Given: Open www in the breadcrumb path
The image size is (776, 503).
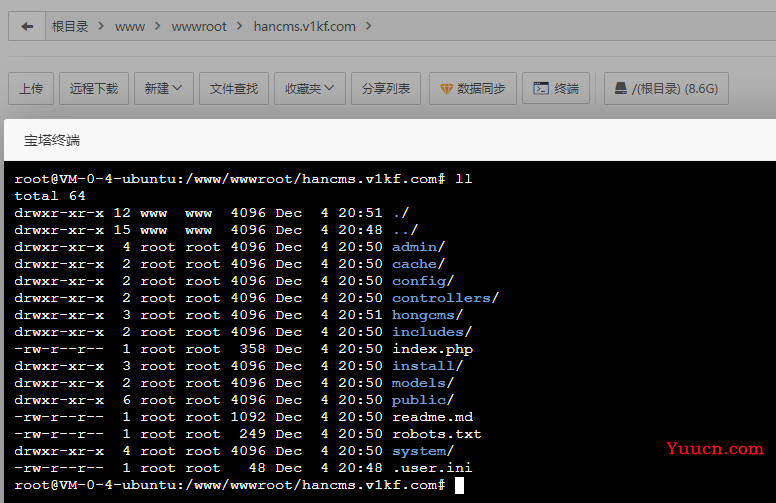Looking at the screenshot, I should pos(130,26).
